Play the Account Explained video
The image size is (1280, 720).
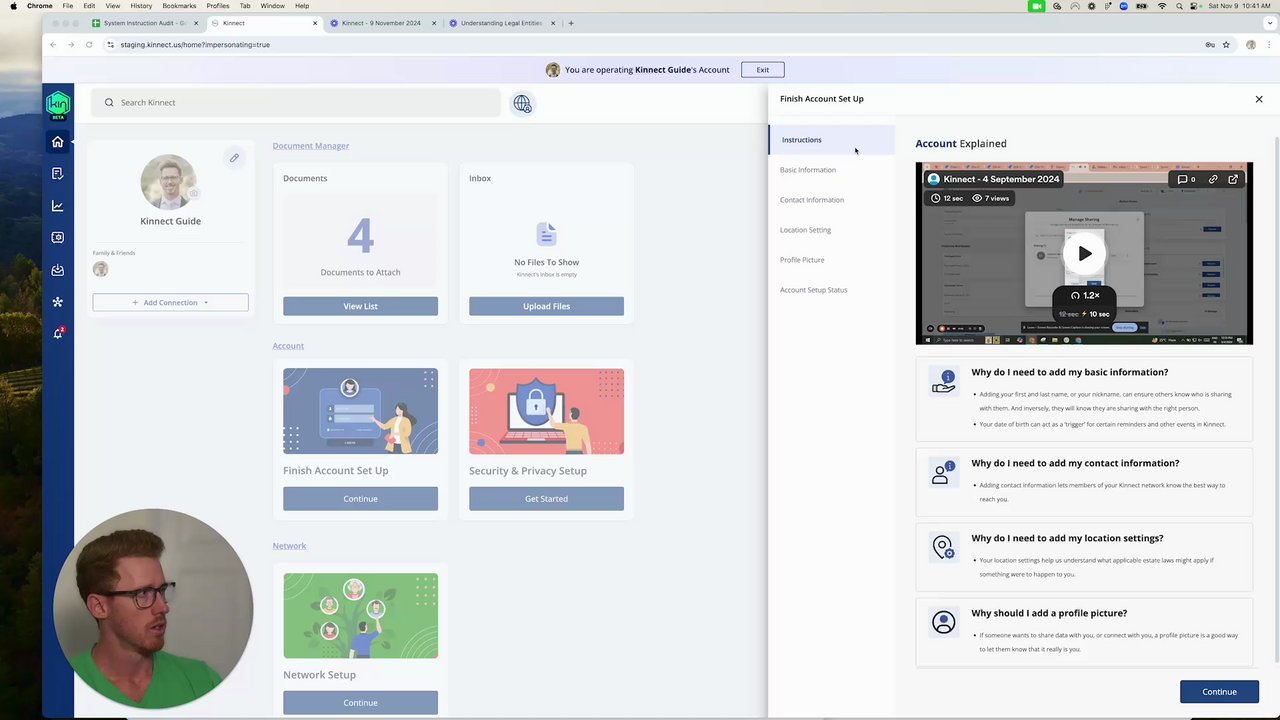pos(1085,254)
